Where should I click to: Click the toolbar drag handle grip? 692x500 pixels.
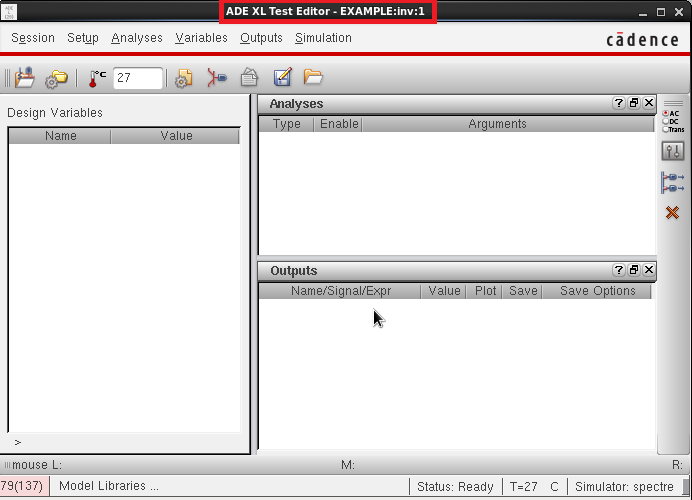coord(7,78)
